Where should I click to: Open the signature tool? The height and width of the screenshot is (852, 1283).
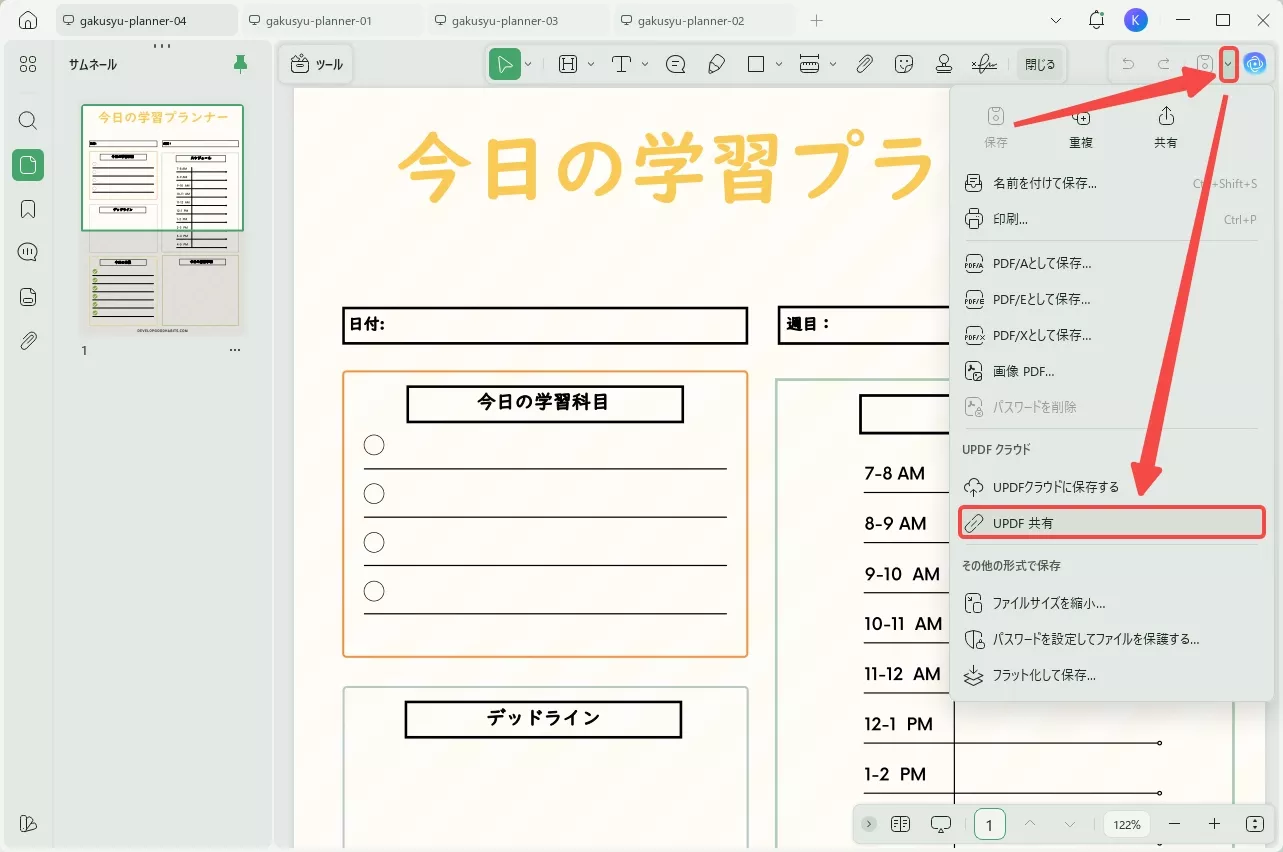coord(983,63)
